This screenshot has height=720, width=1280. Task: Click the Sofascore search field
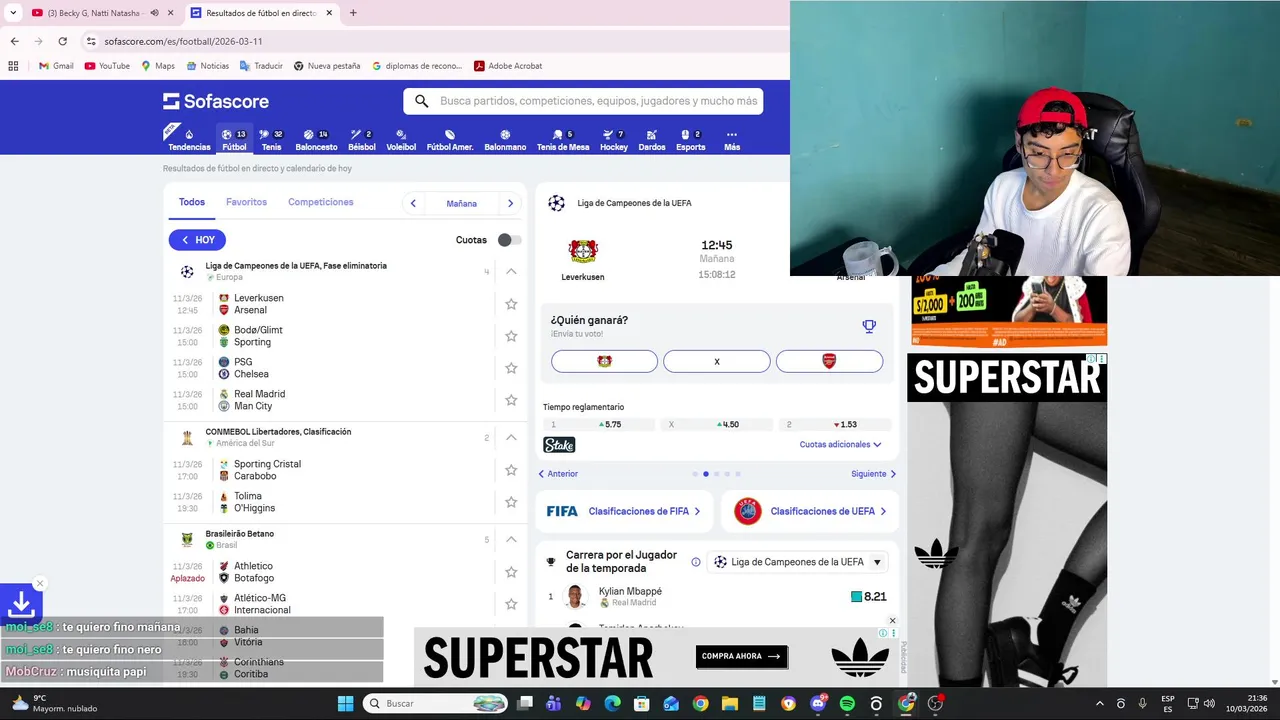(x=583, y=101)
